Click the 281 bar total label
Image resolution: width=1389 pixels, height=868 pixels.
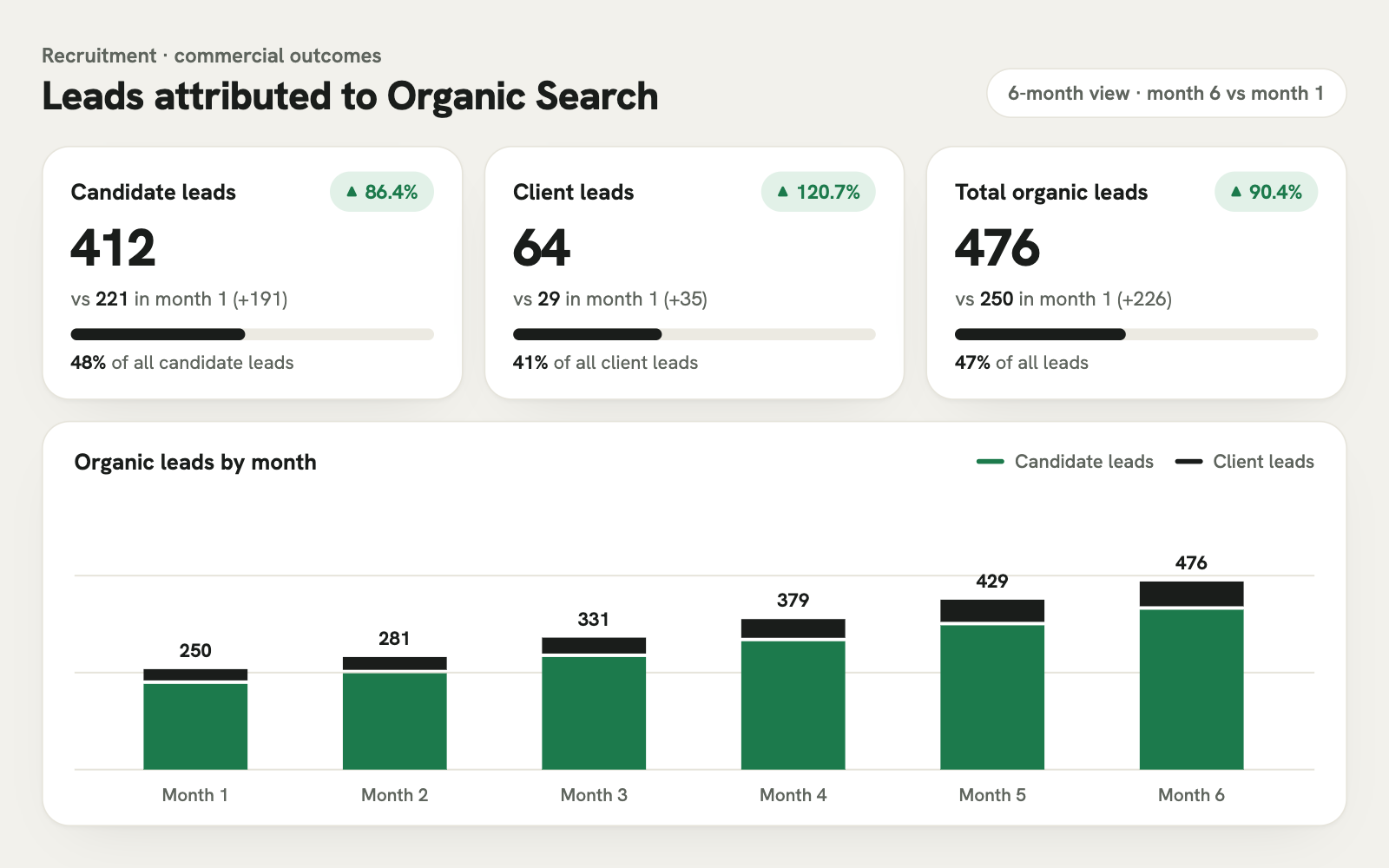click(x=395, y=638)
